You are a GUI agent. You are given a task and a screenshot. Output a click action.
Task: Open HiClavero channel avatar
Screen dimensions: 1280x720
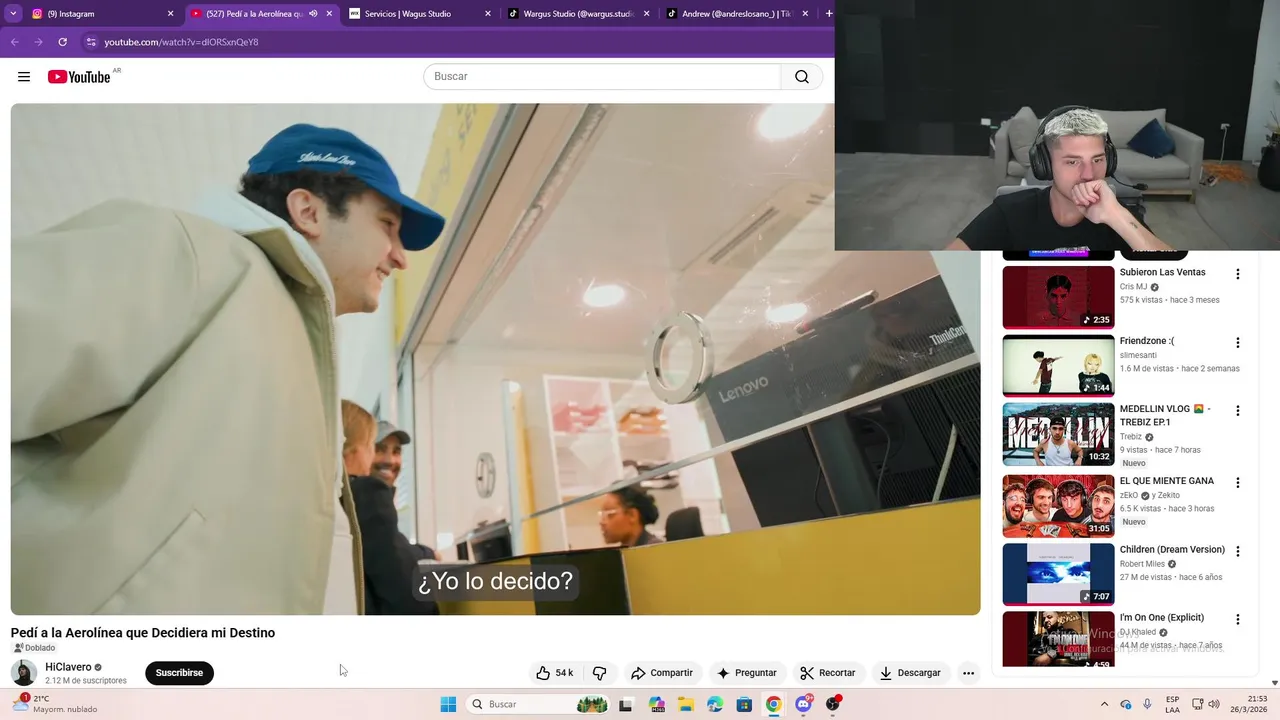24,673
